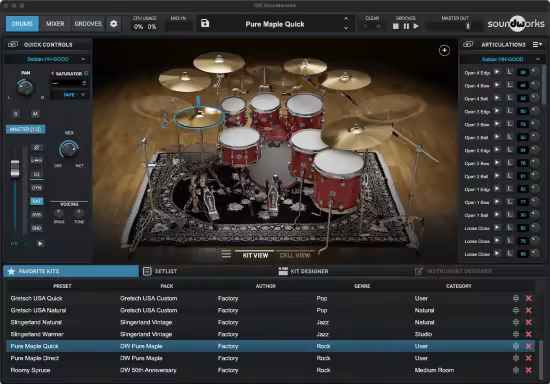
Task: Go to next kit preset with down chevron
Action: 346,28
